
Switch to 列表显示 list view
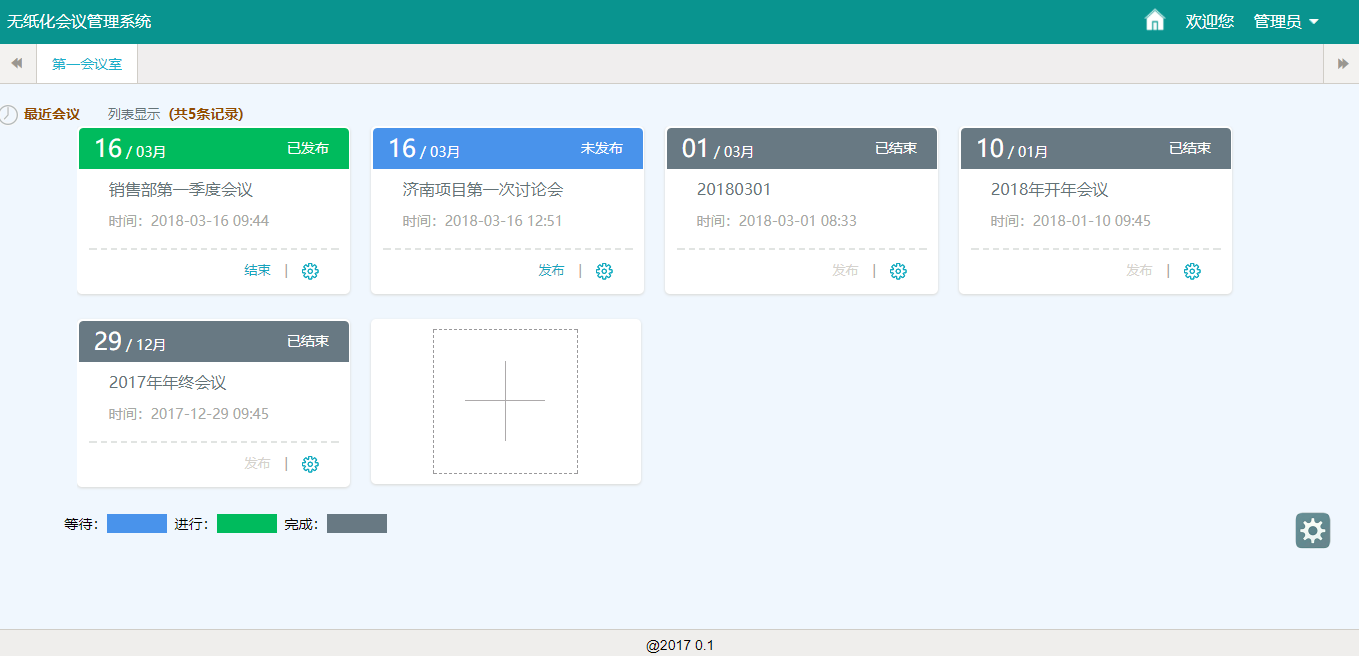tap(134, 115)
